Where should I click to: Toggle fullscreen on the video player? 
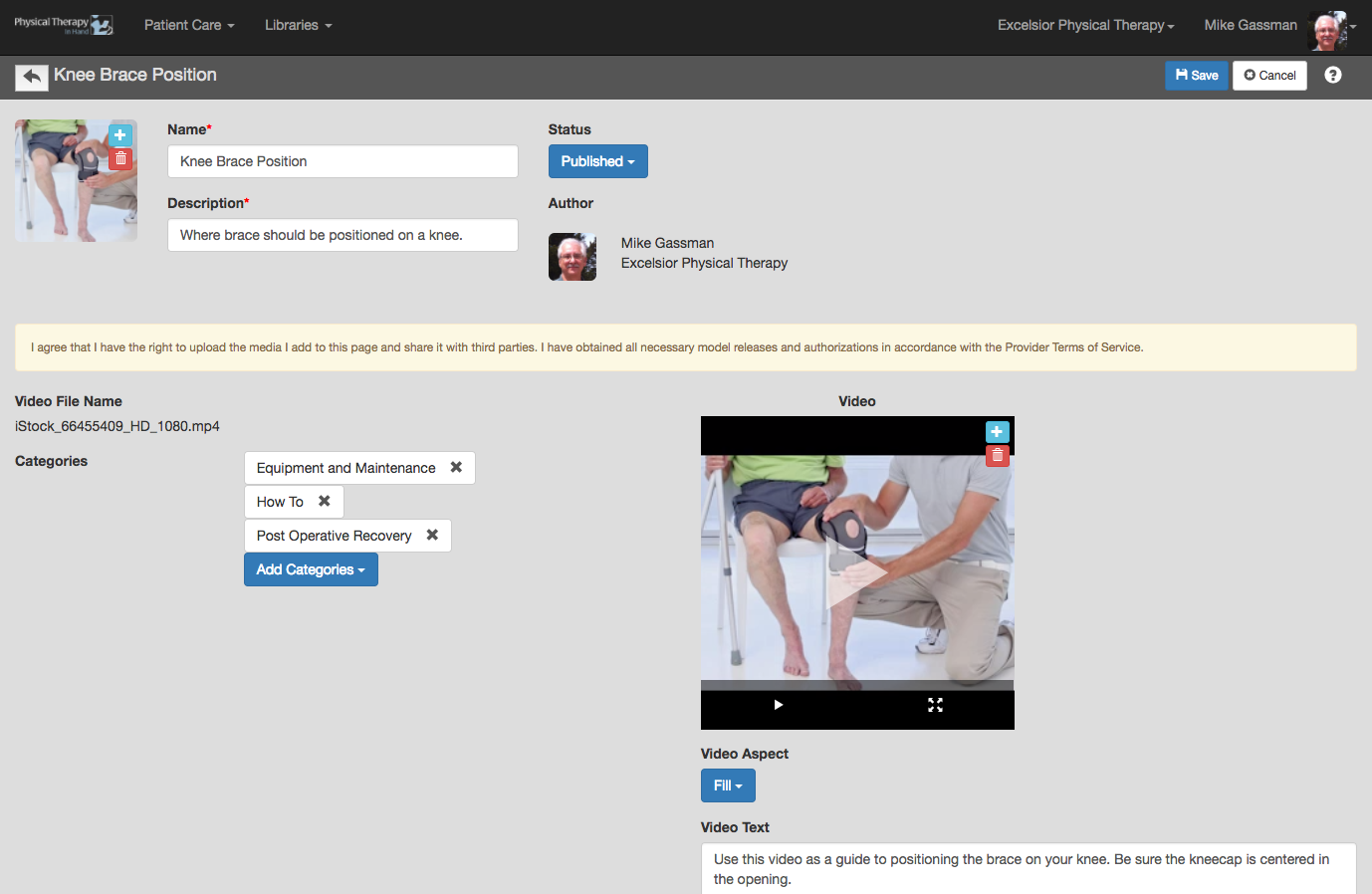point(935,705)
